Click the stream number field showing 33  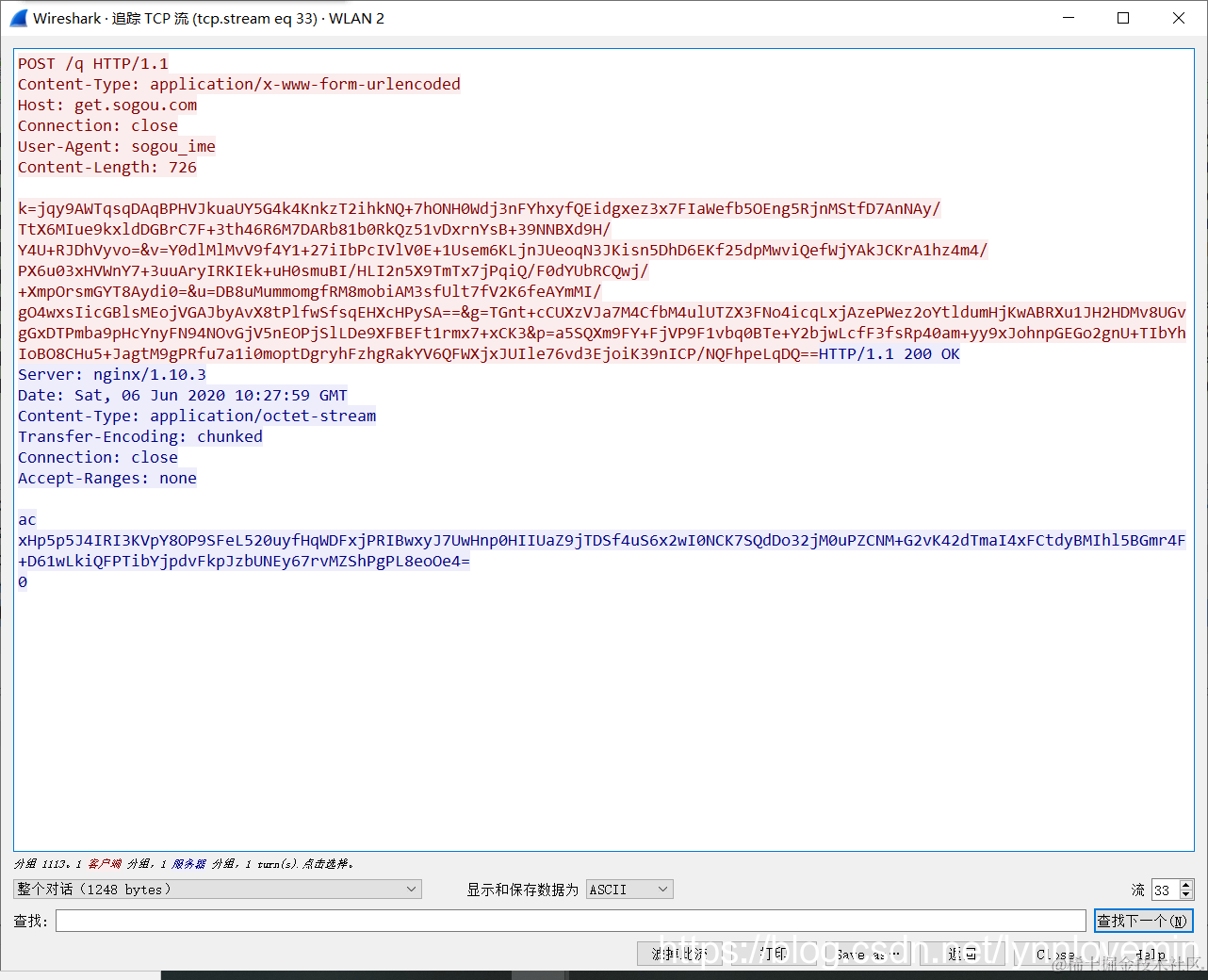point(1166,890)
